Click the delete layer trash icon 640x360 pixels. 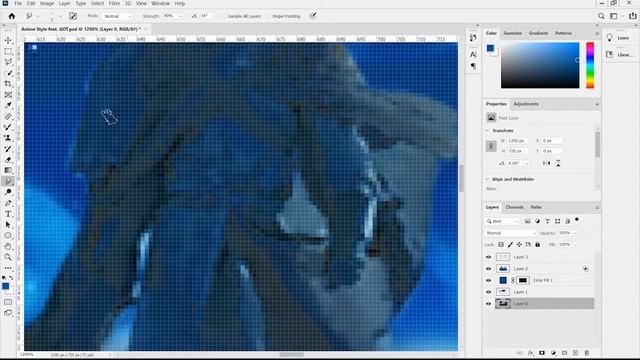click(587, 353)
